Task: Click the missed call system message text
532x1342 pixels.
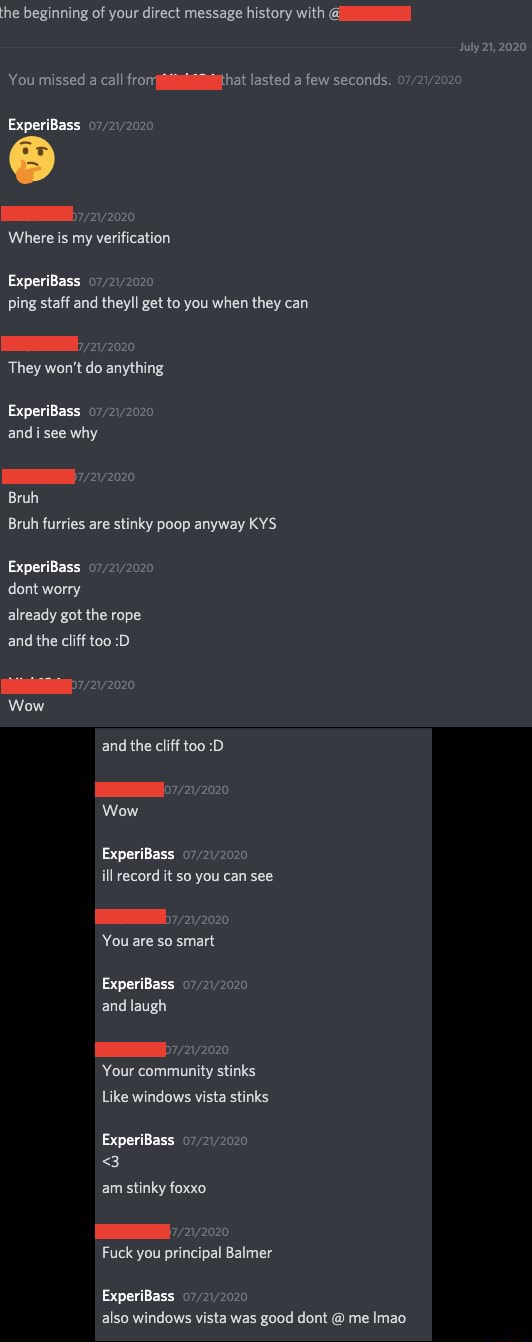Action: (200, 80)
